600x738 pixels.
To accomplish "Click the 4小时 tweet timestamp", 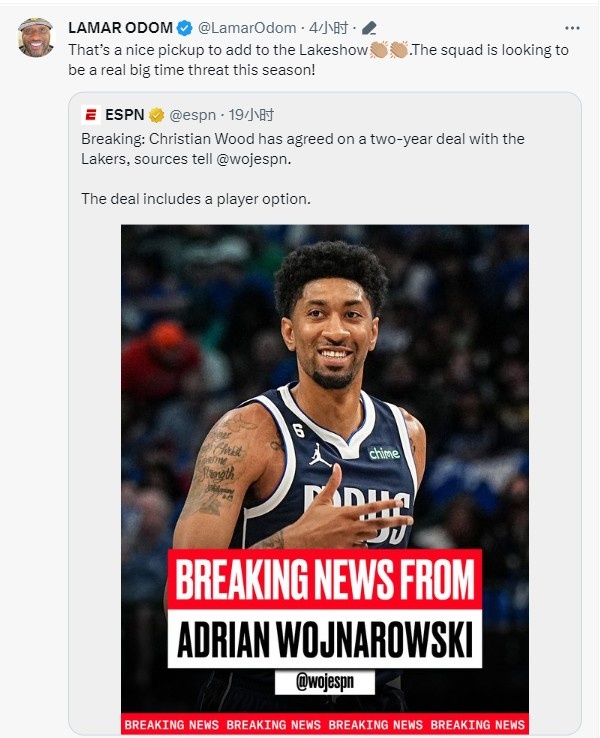I will click(328, 28).
